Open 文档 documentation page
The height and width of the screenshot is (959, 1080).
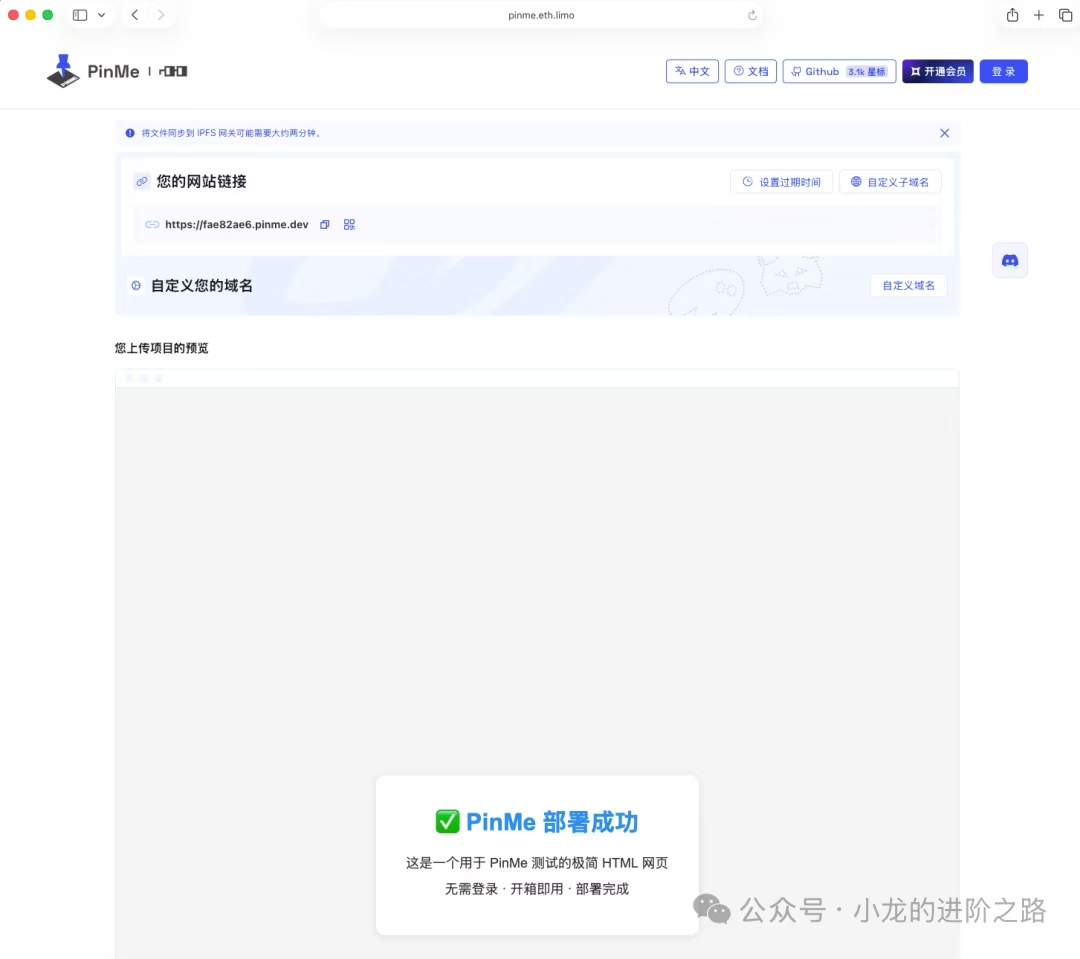point(750,72)
